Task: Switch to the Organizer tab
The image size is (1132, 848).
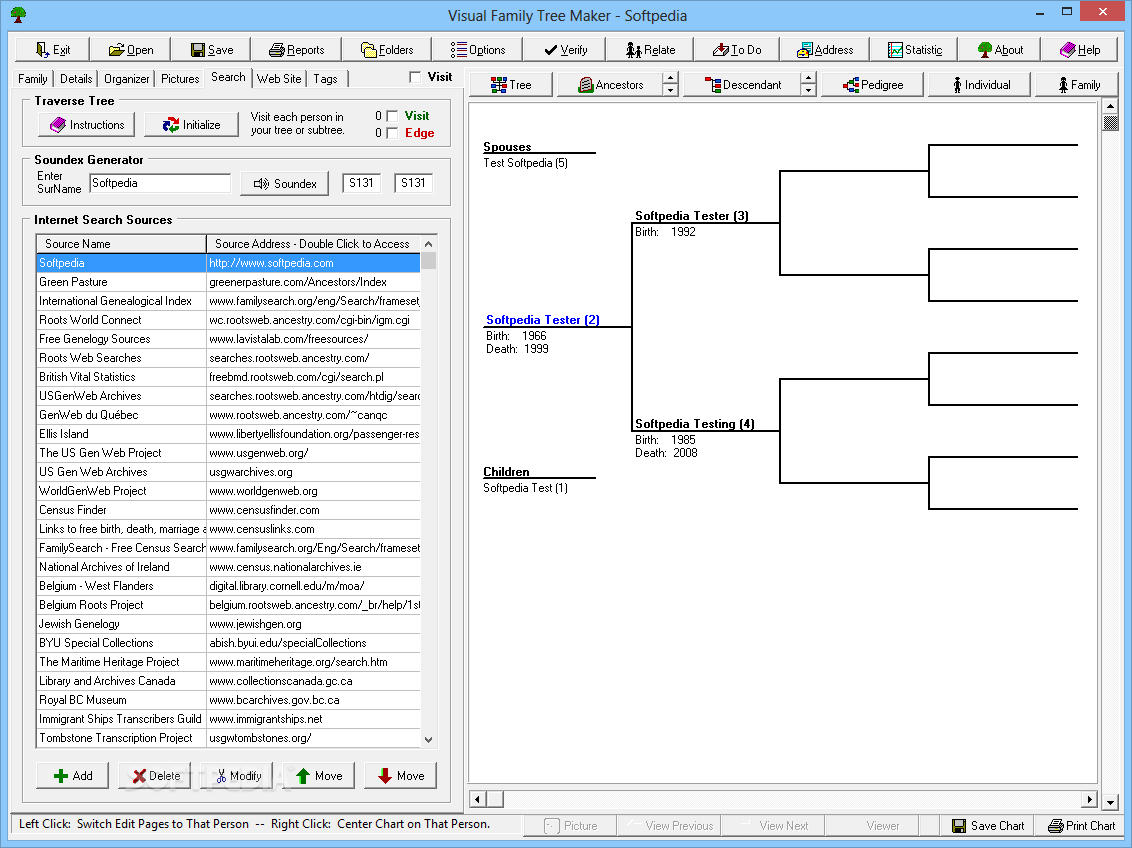Action: click(x=126, y=79)
